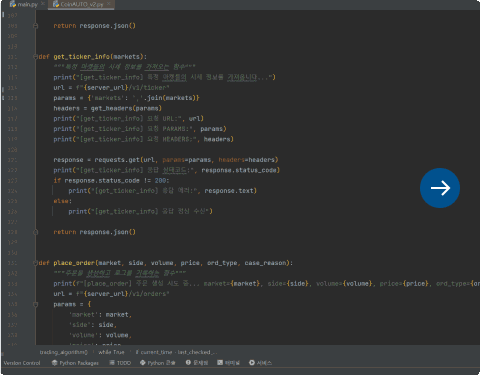Click the 'response = requests.get(url' line
Viewport: 480px width, 375px height.
(166, 160)
